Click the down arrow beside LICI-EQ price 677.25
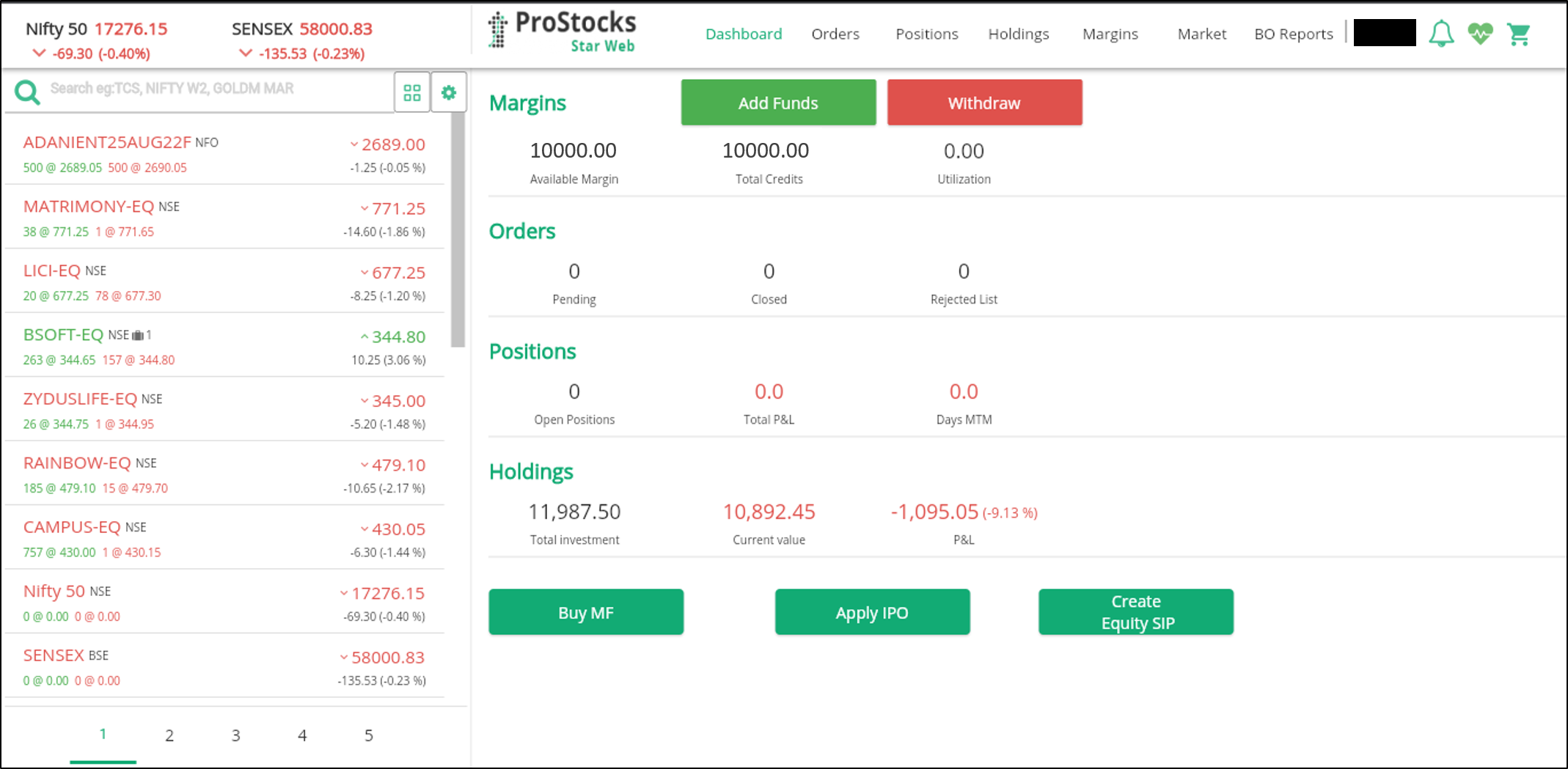The width and height of the screenshot is (1568, 769). tap(364, 273)
